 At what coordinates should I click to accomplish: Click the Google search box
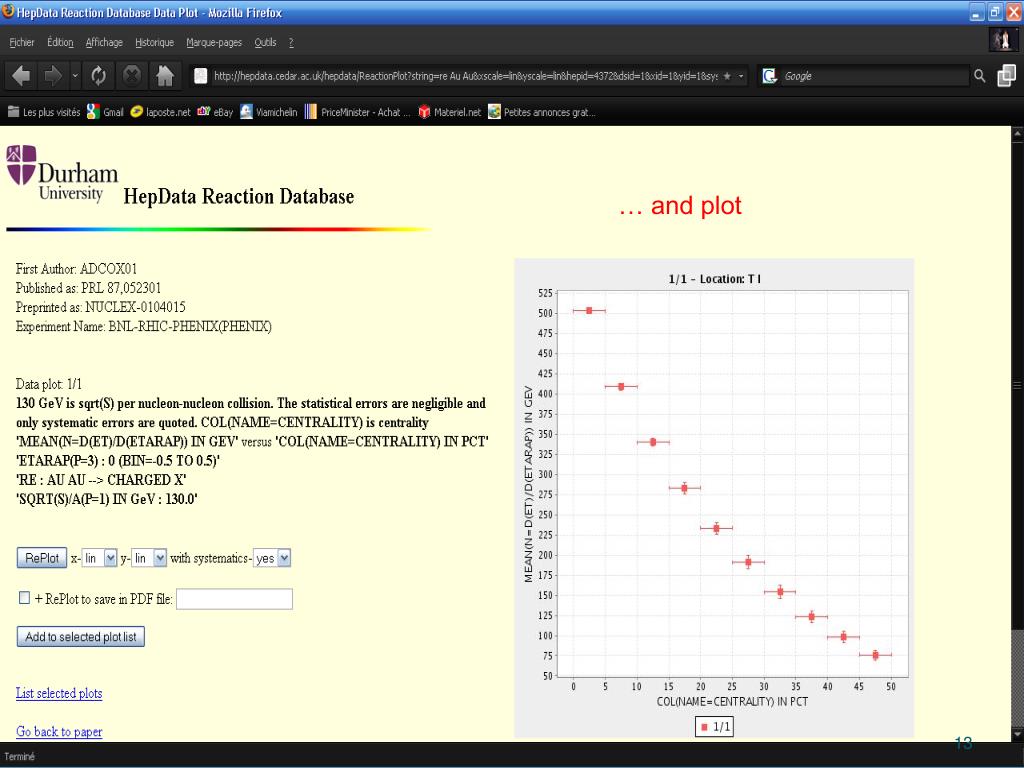click(875, 76)
